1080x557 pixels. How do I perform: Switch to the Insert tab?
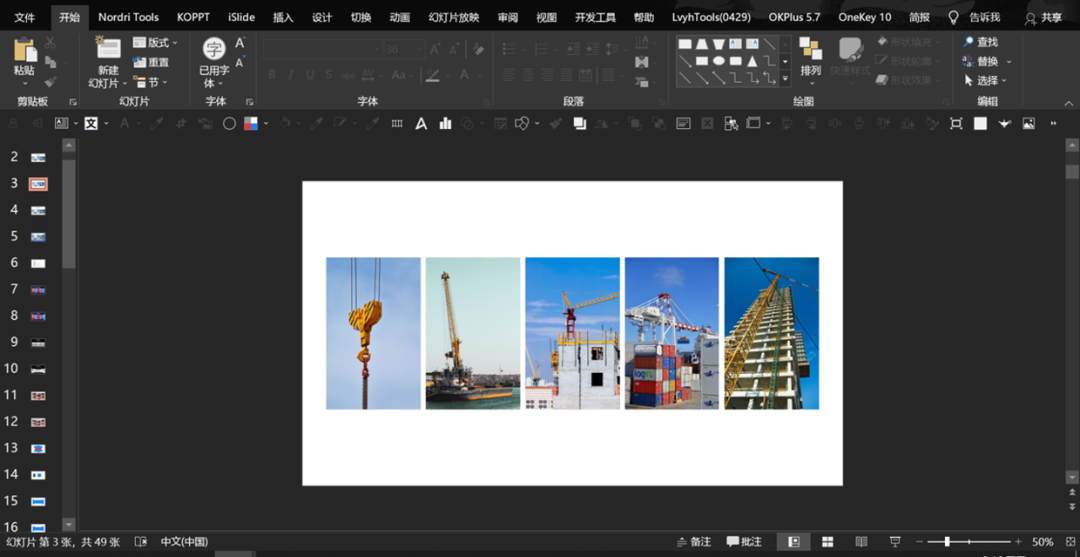pos(282,17)
